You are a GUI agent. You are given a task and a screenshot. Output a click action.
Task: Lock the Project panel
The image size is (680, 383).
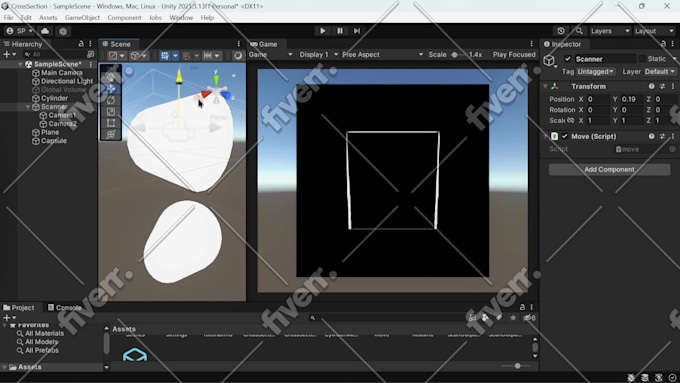pyautogui.click(x=522, y=307)
